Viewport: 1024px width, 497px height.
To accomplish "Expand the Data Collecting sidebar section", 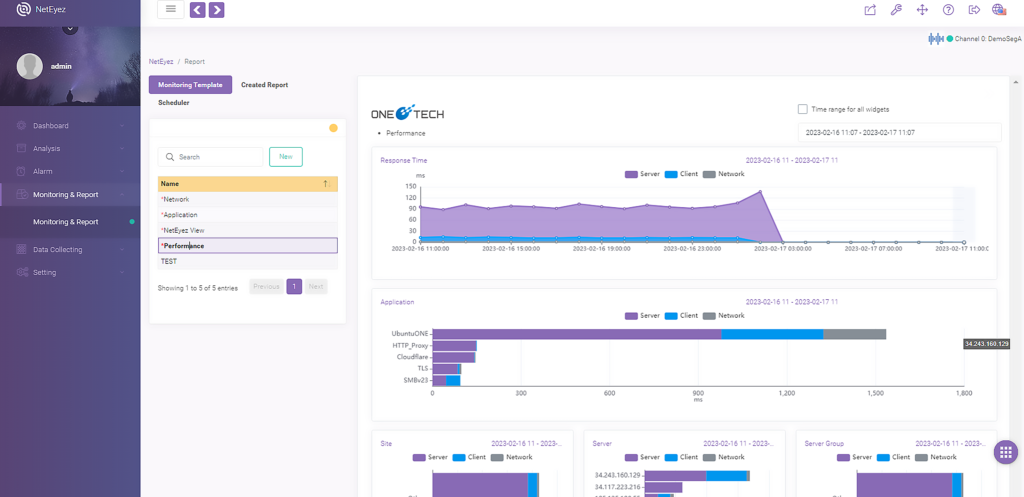I will (x=70, y=249).
